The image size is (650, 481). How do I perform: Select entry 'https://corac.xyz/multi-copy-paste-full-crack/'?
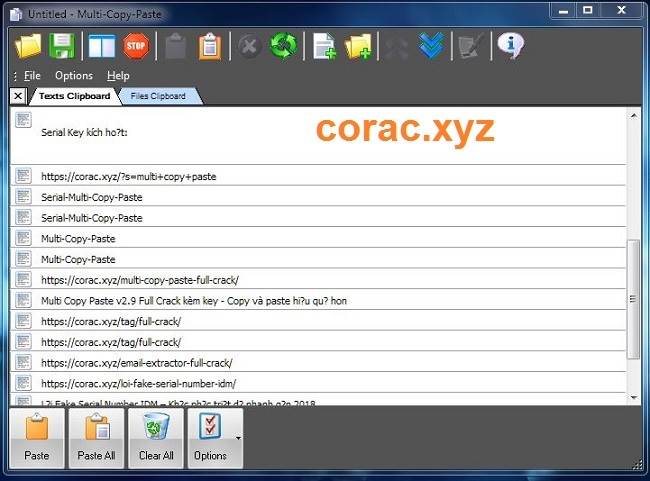318,279
